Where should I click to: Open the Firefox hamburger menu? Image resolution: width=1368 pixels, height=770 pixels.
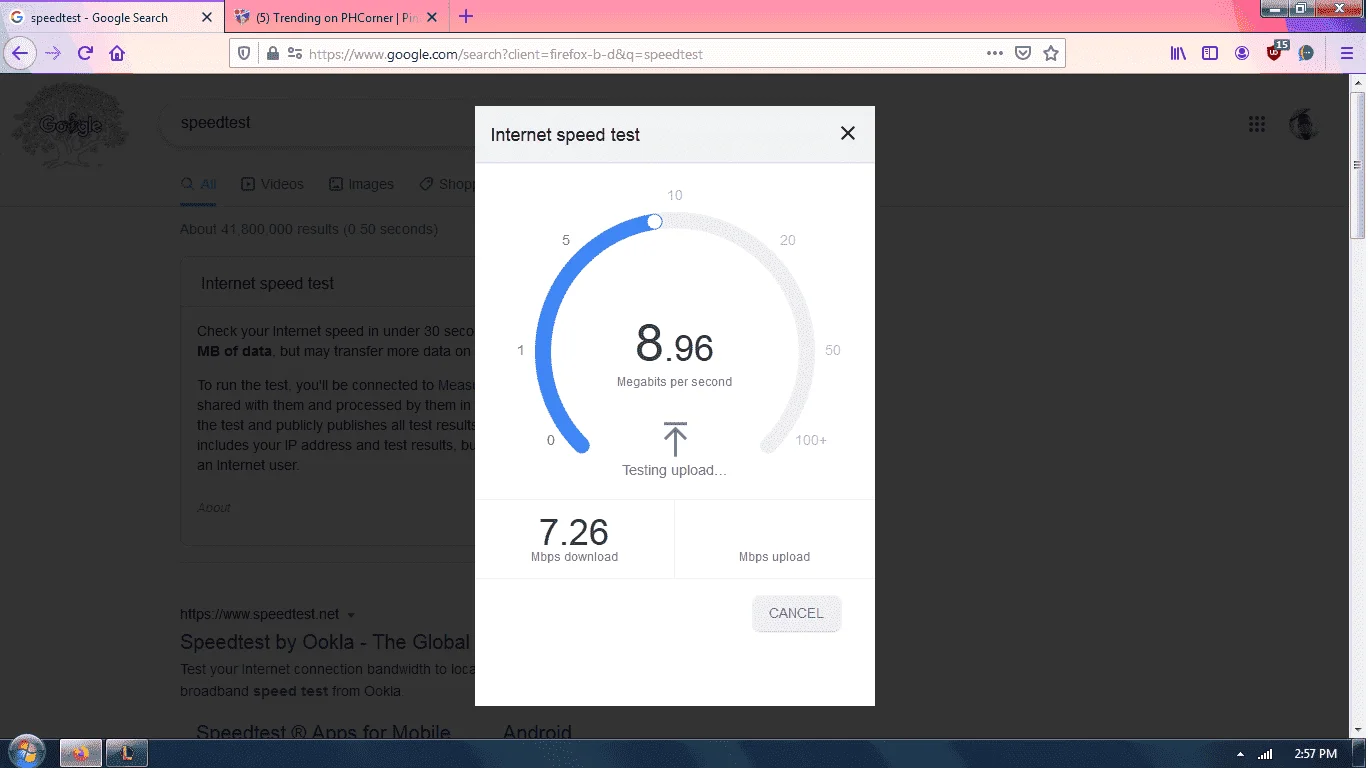pyautogui.click(x=1347, y=54)
